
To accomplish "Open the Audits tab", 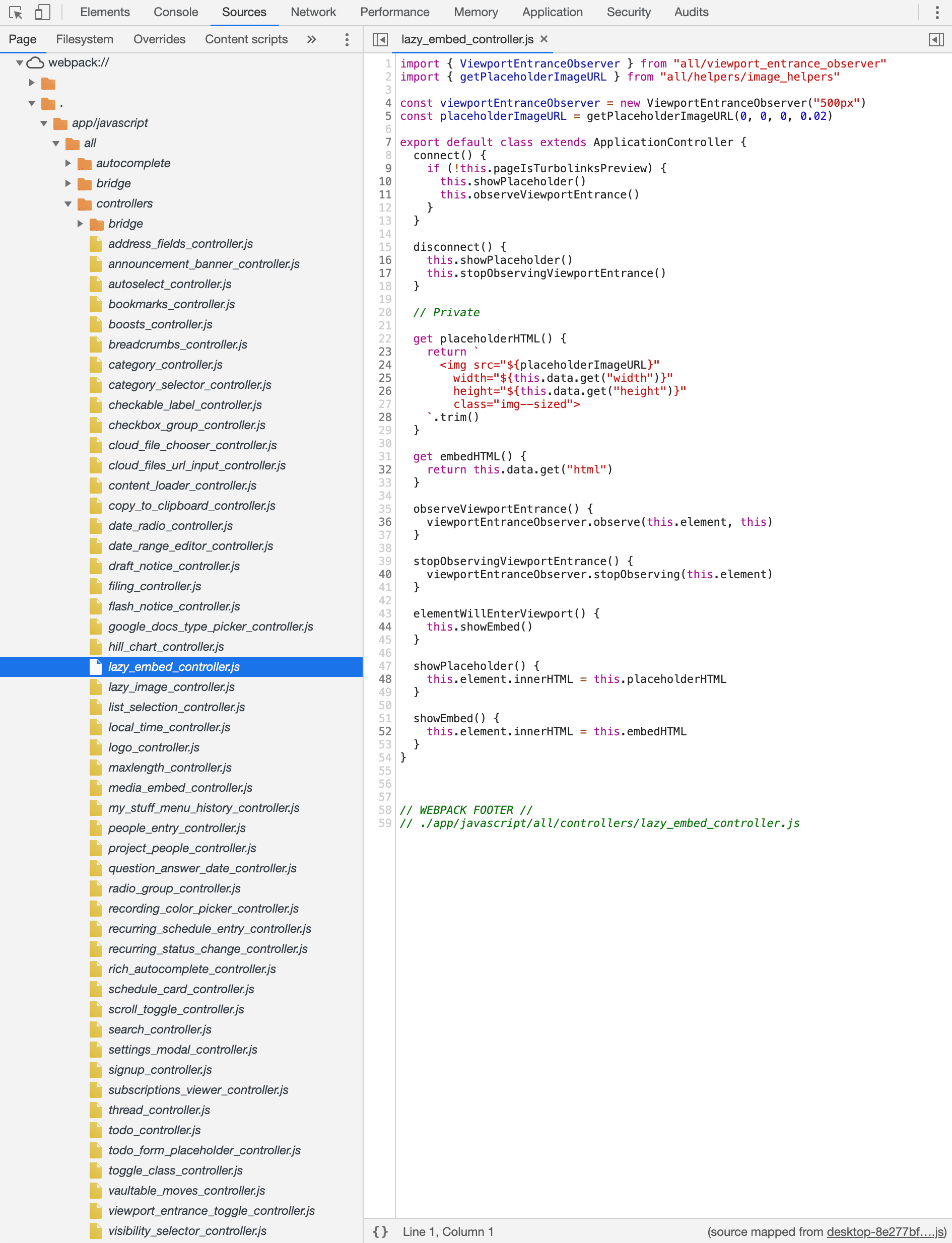I will coord(691,12).
